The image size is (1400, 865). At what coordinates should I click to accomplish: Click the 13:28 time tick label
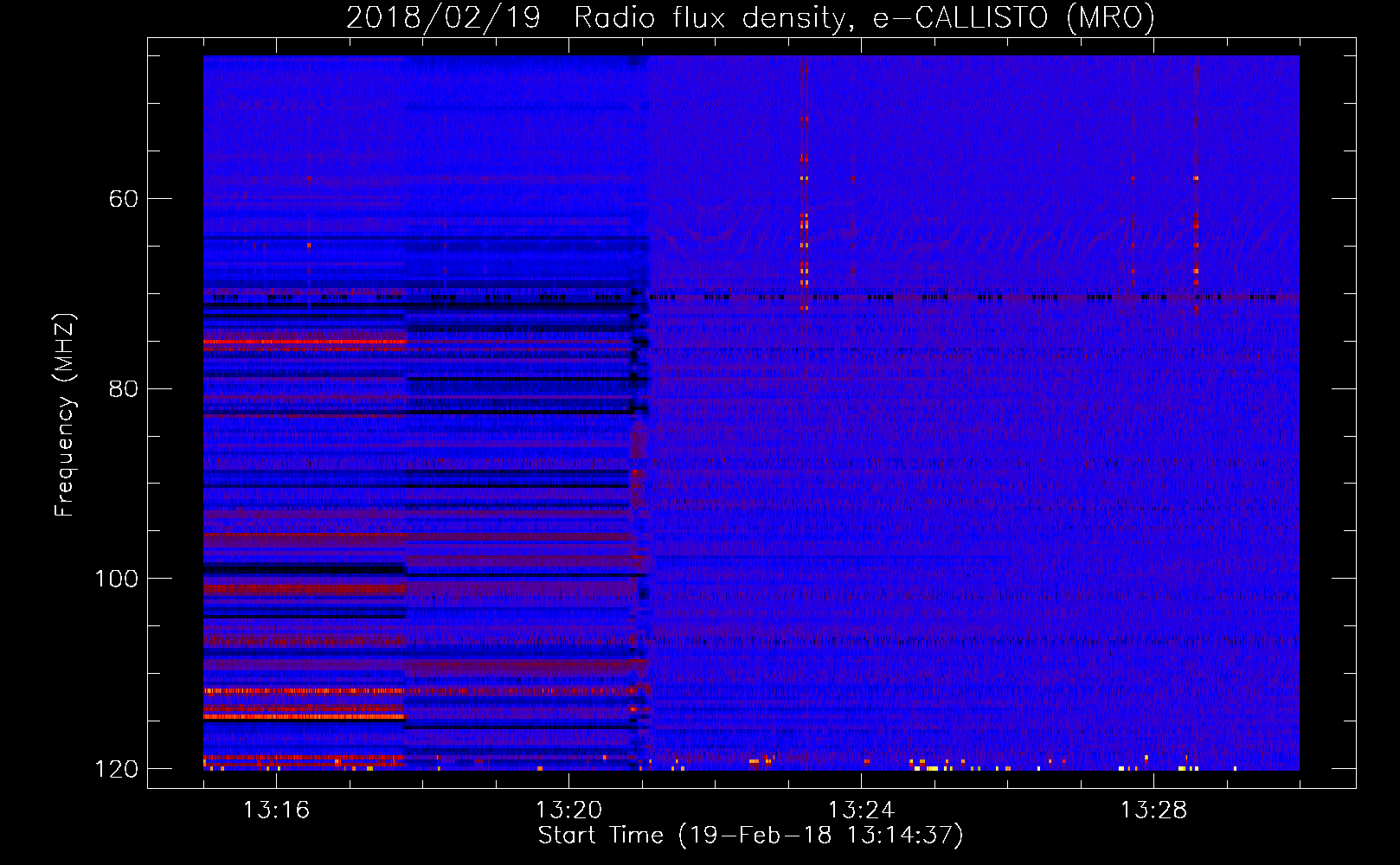click(x=1153, y=811)
